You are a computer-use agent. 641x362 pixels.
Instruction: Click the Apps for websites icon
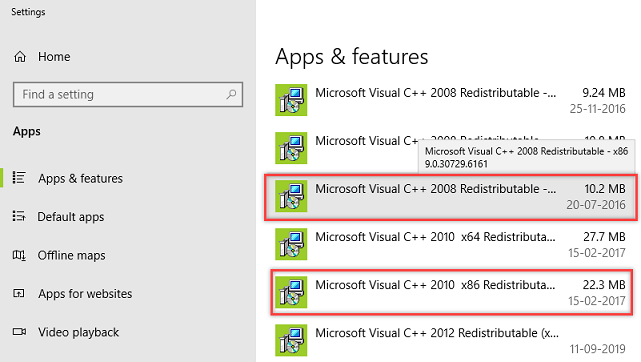point(19,293)
